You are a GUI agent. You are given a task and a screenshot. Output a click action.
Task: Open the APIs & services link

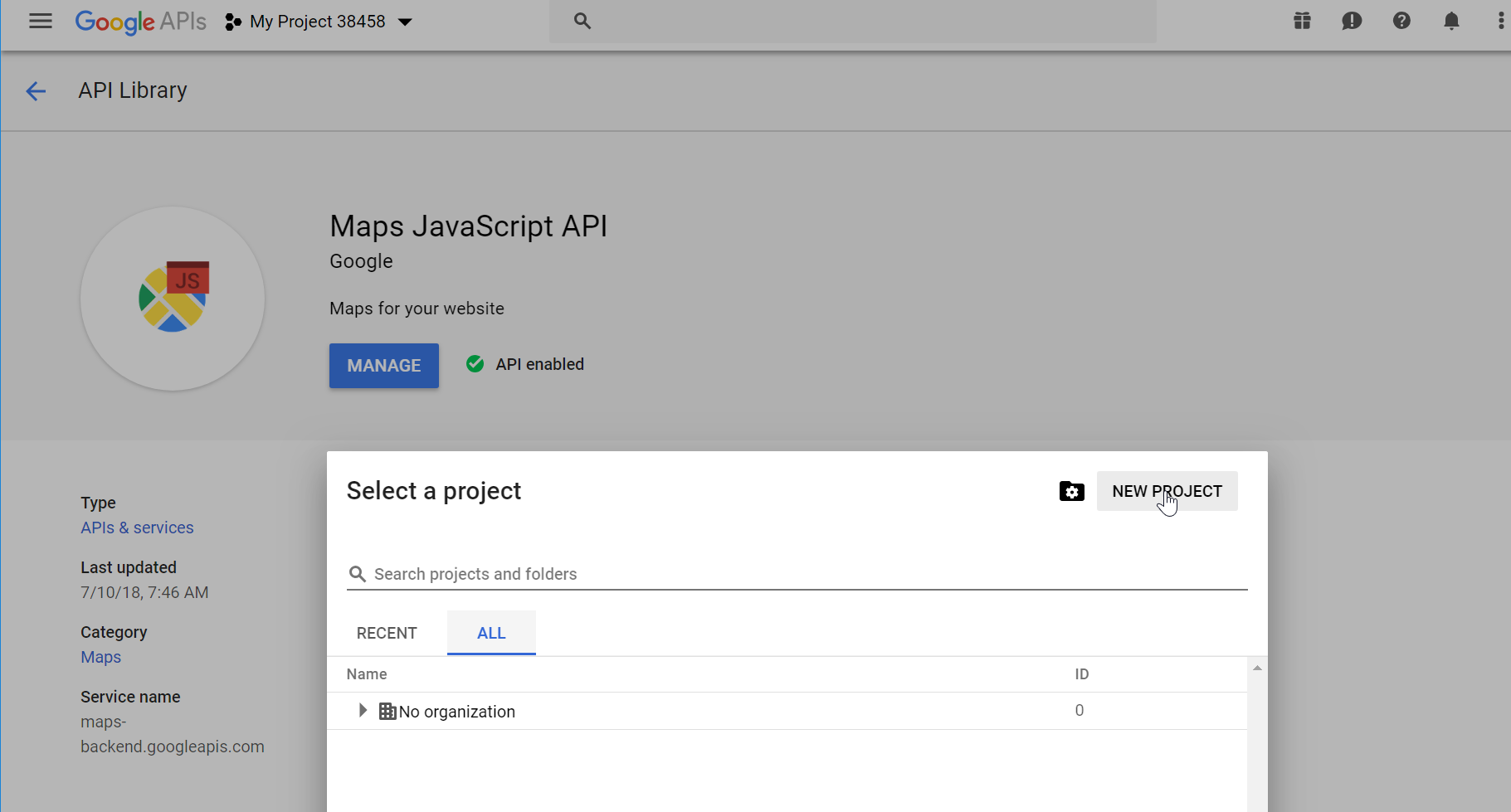click(x=137, y=528)
